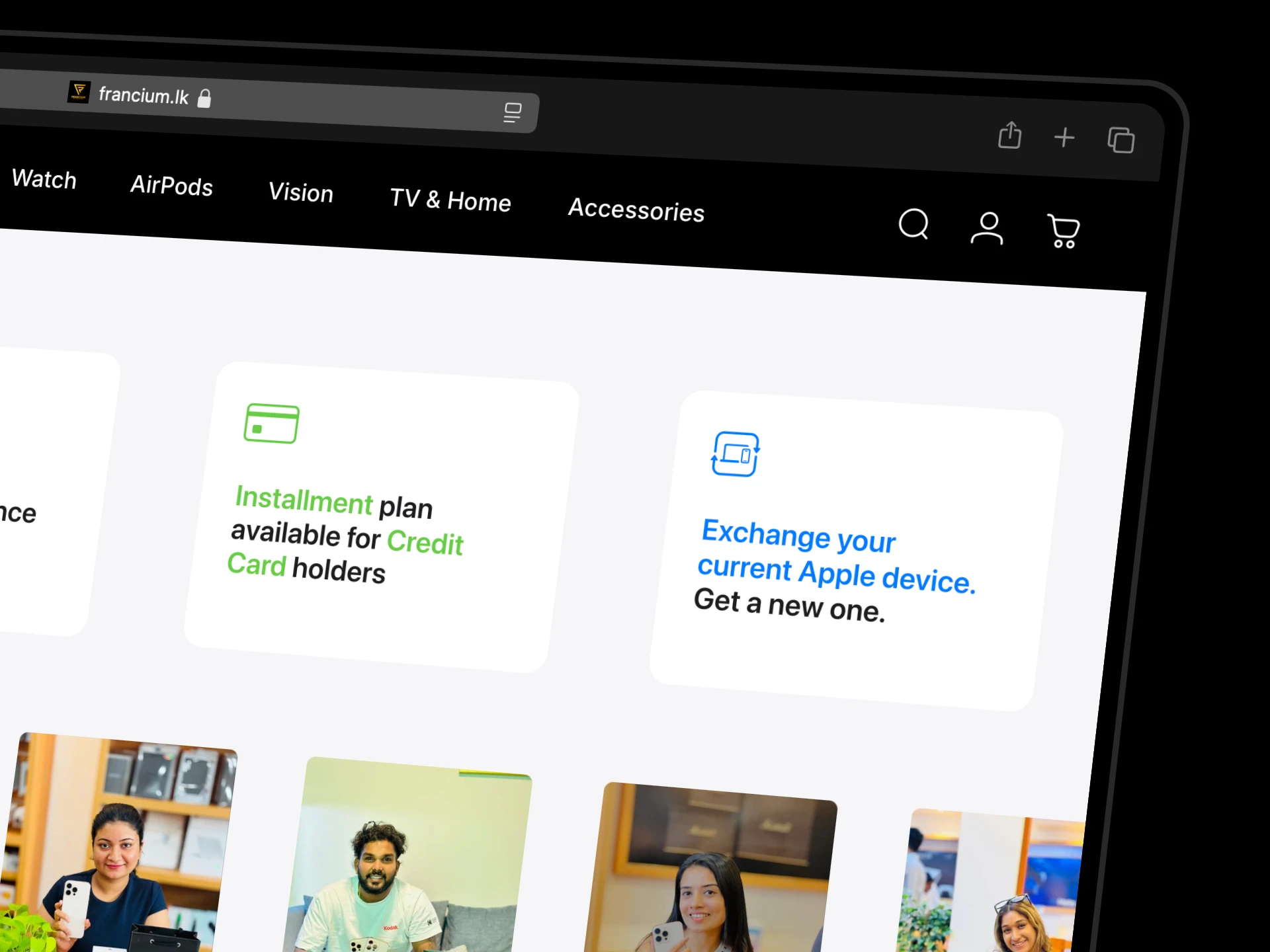Viewport: 1270px width, 952px height.
Task: Click the blue device exchange icon
Action: coord(736,454)
